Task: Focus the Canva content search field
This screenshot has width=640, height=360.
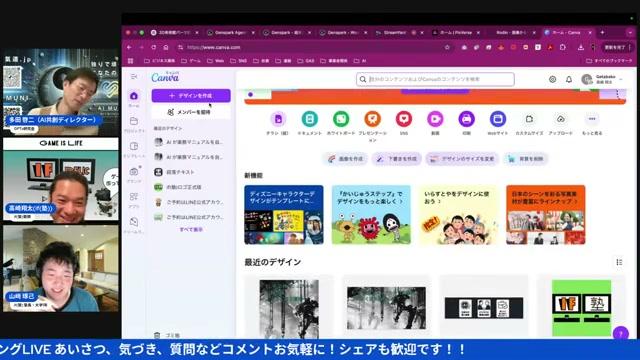Action: click(435, 79)
